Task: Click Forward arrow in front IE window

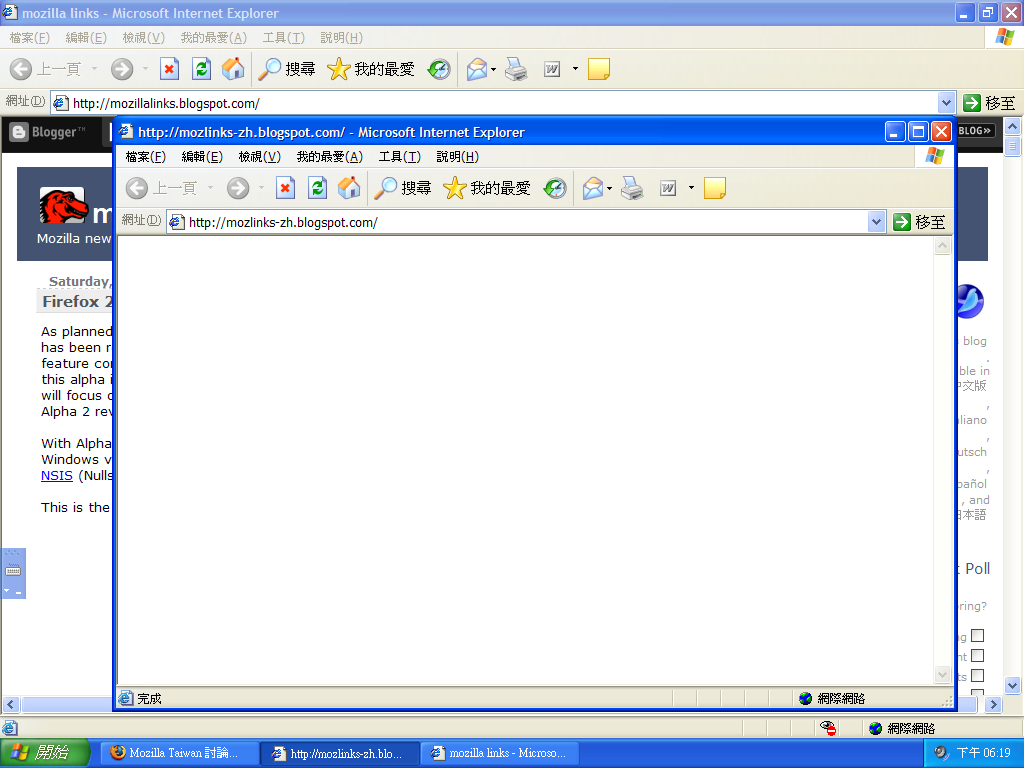Action: click(x=238, y=189)
